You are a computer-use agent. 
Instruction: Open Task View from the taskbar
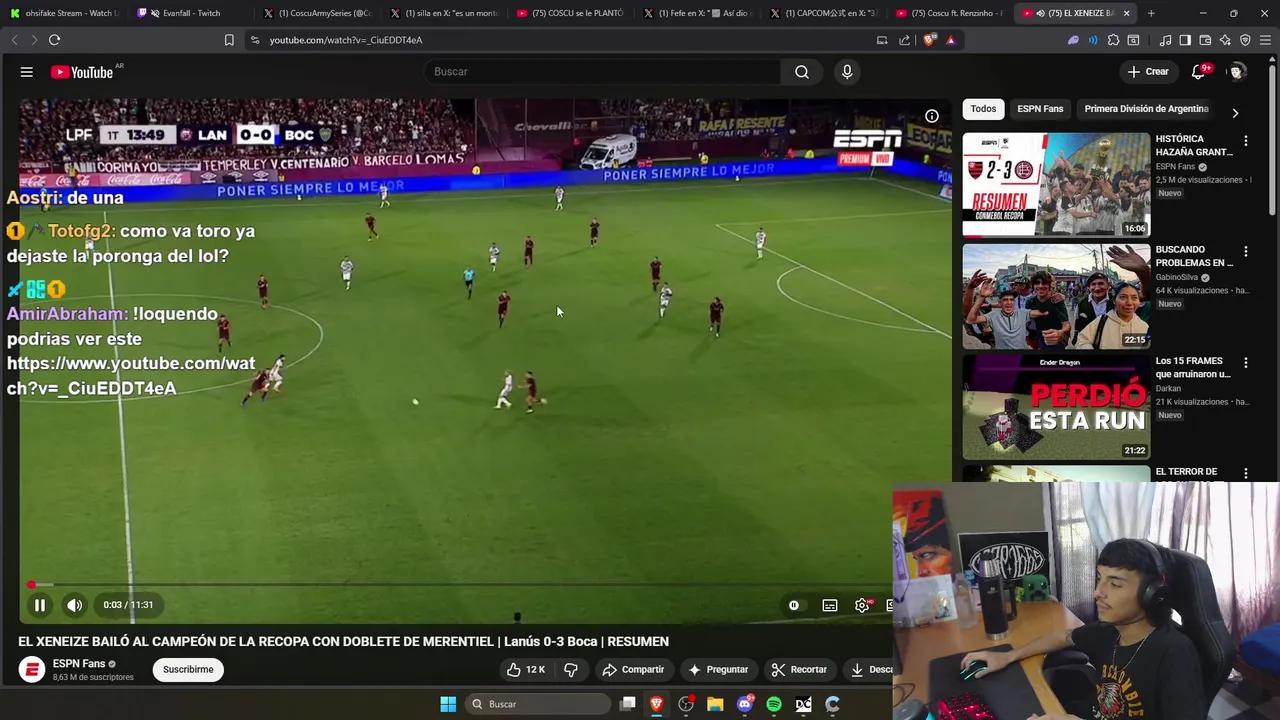(628, 704)
